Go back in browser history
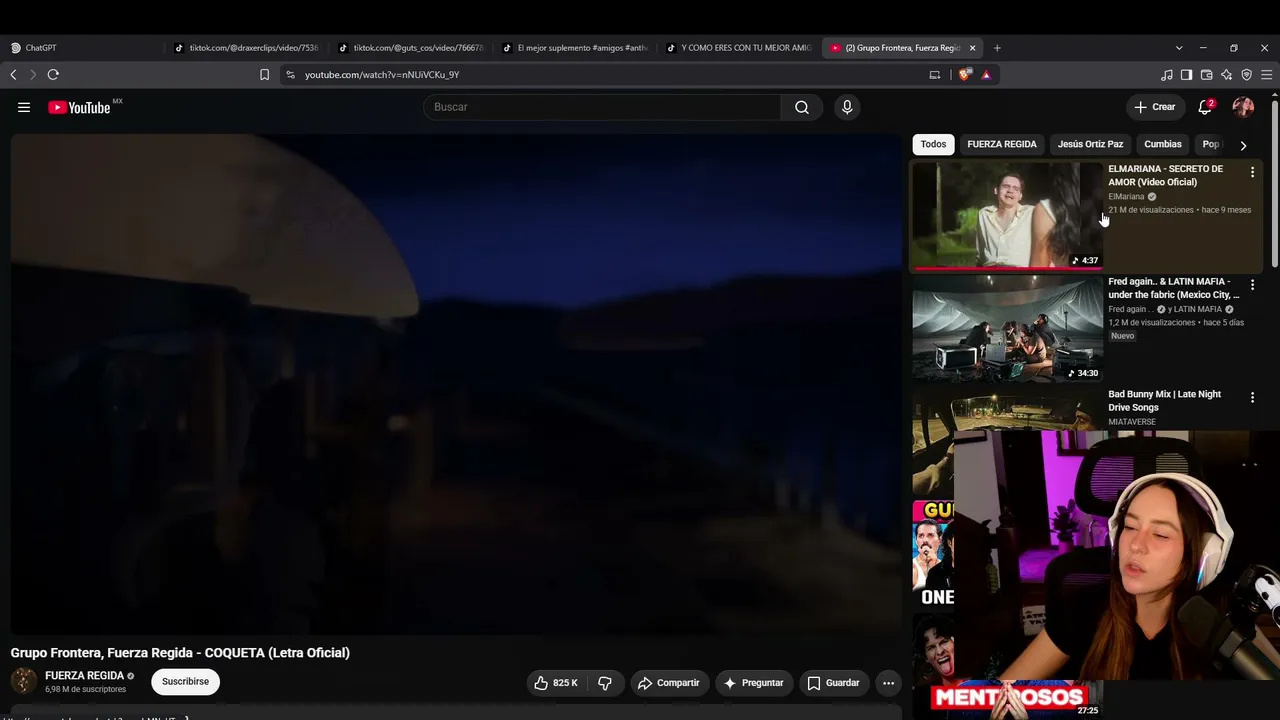Image resolution: width=1280 pixels, height=720 pixels. pyautogui.click(x=13, y=75)
